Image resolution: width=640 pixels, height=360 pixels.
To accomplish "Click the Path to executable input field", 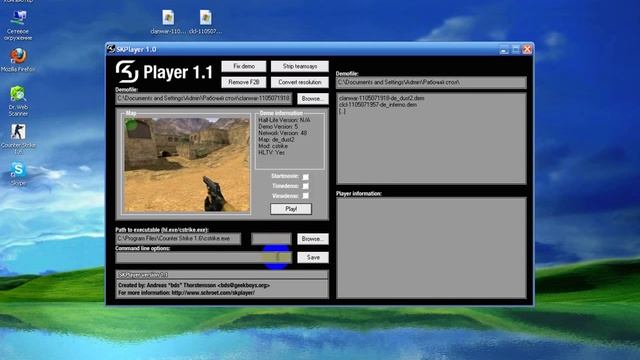I will 178,238.
